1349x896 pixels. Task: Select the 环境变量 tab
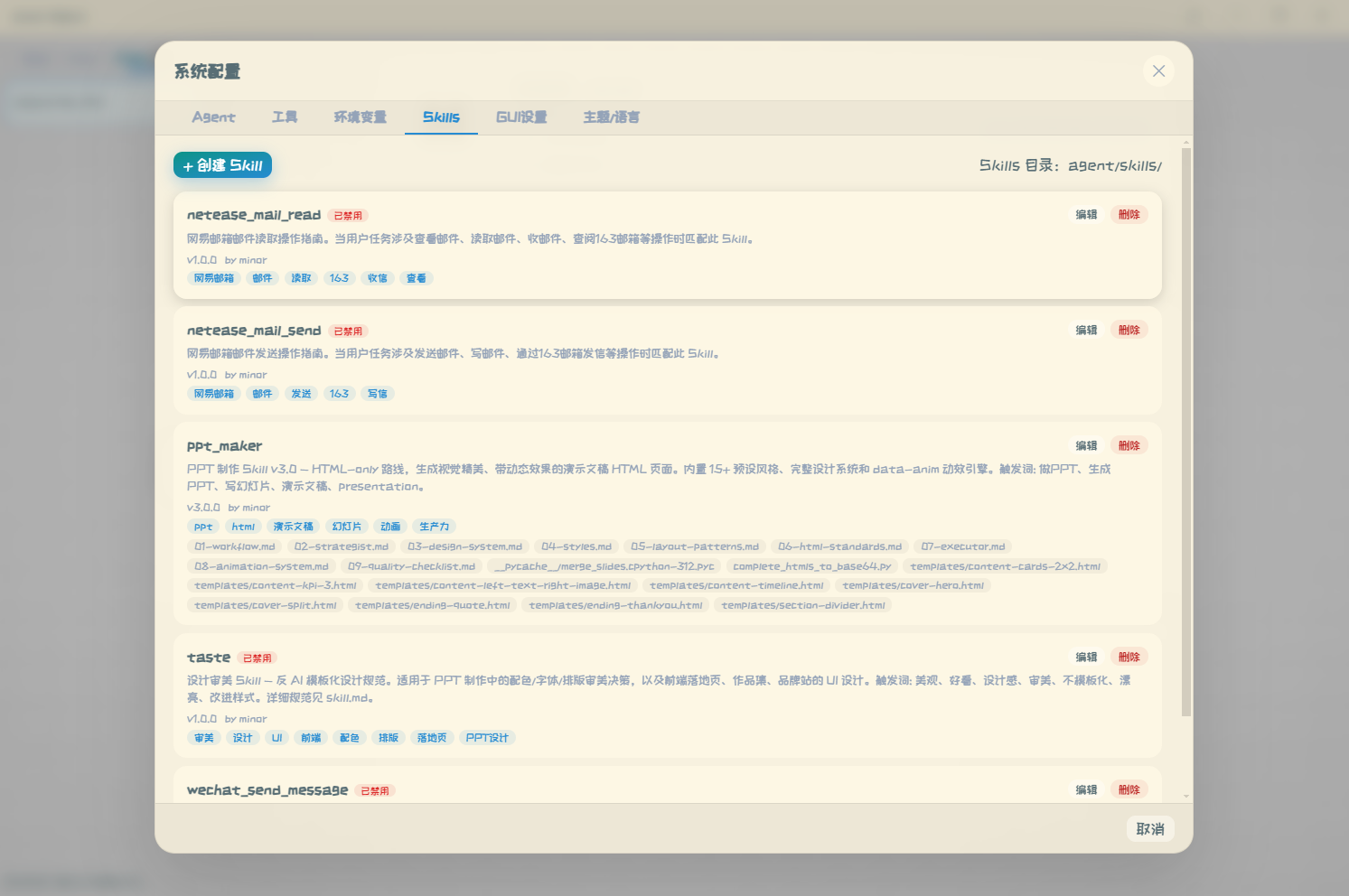pyautogui.click(x=360, y=117)
